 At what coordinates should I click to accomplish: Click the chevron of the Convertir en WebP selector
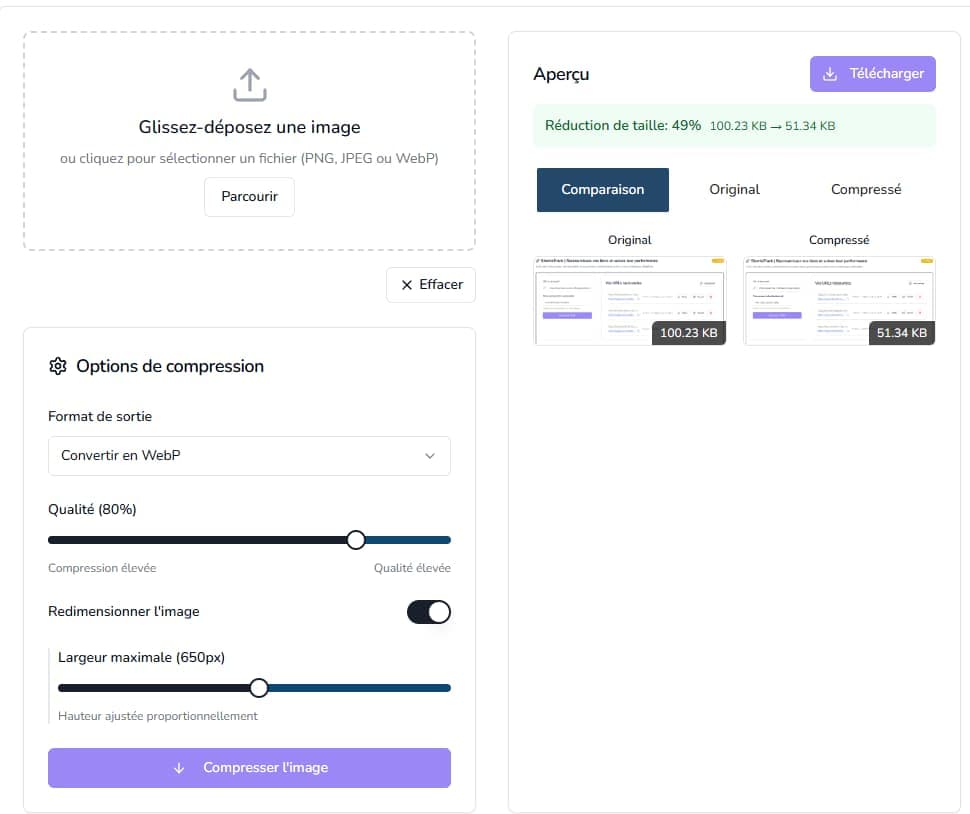(x=429, y=456)
